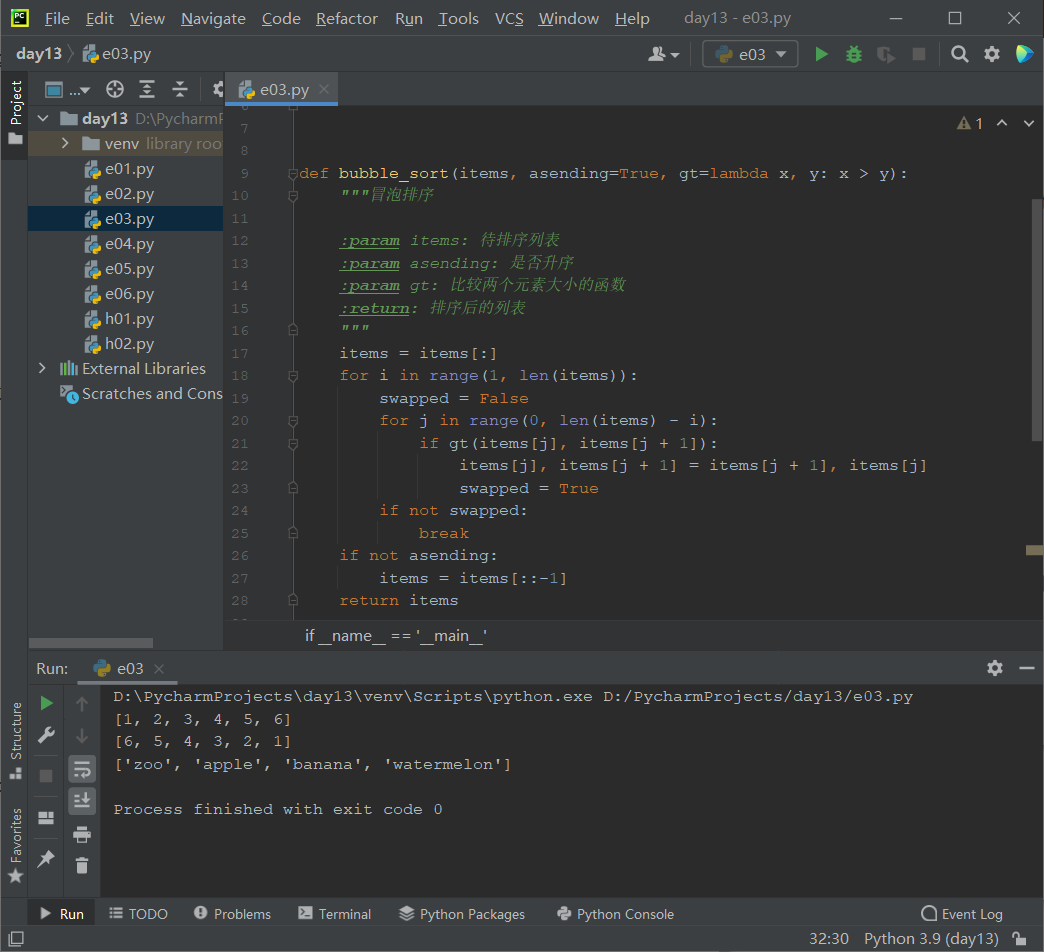
Task: Hide the Run tool window
Action: point(1027,668)
